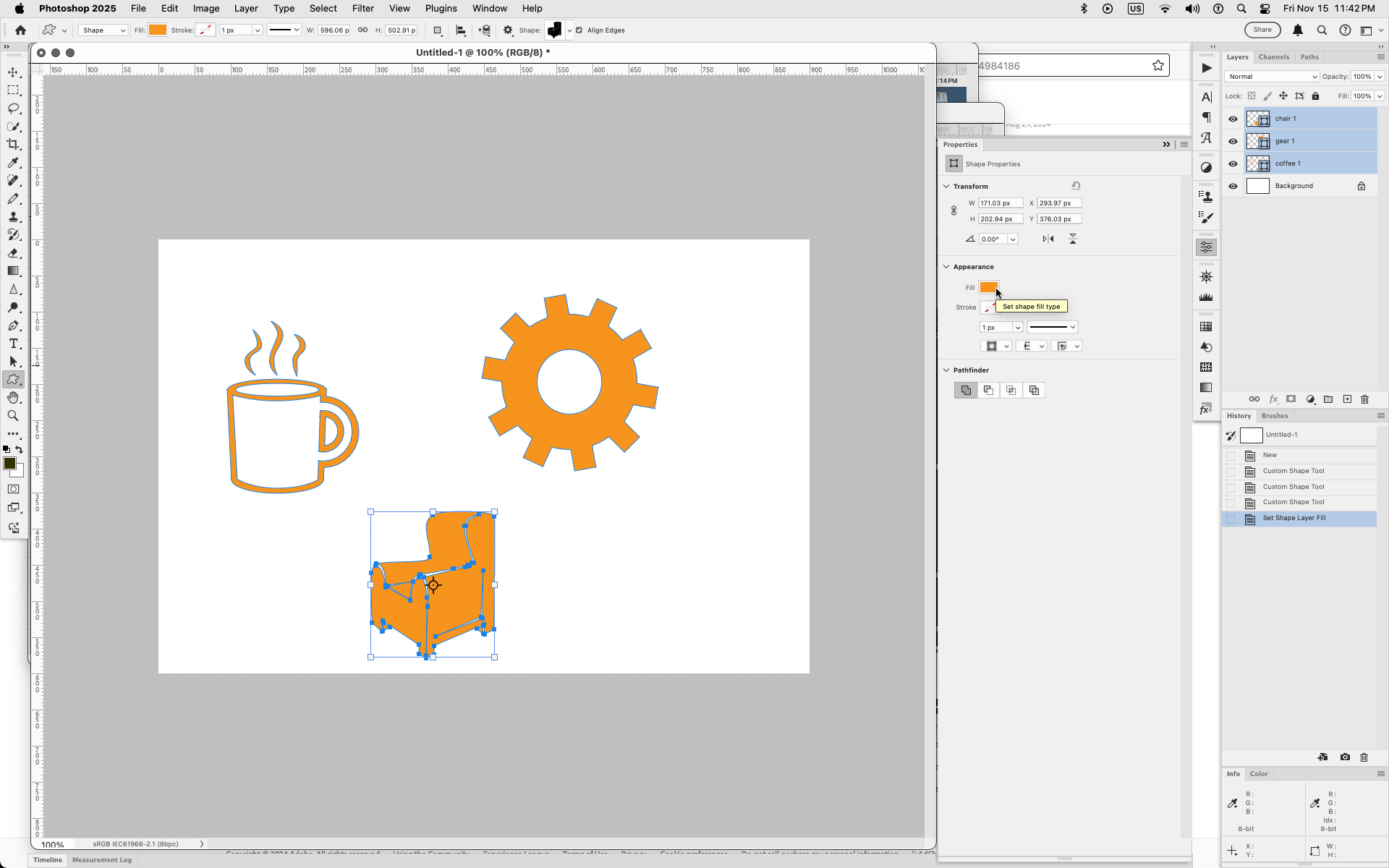The height and width of the screenshot is (868, 1389).
Task: Open the Add layer style menu
Action: pos(1274,399)
